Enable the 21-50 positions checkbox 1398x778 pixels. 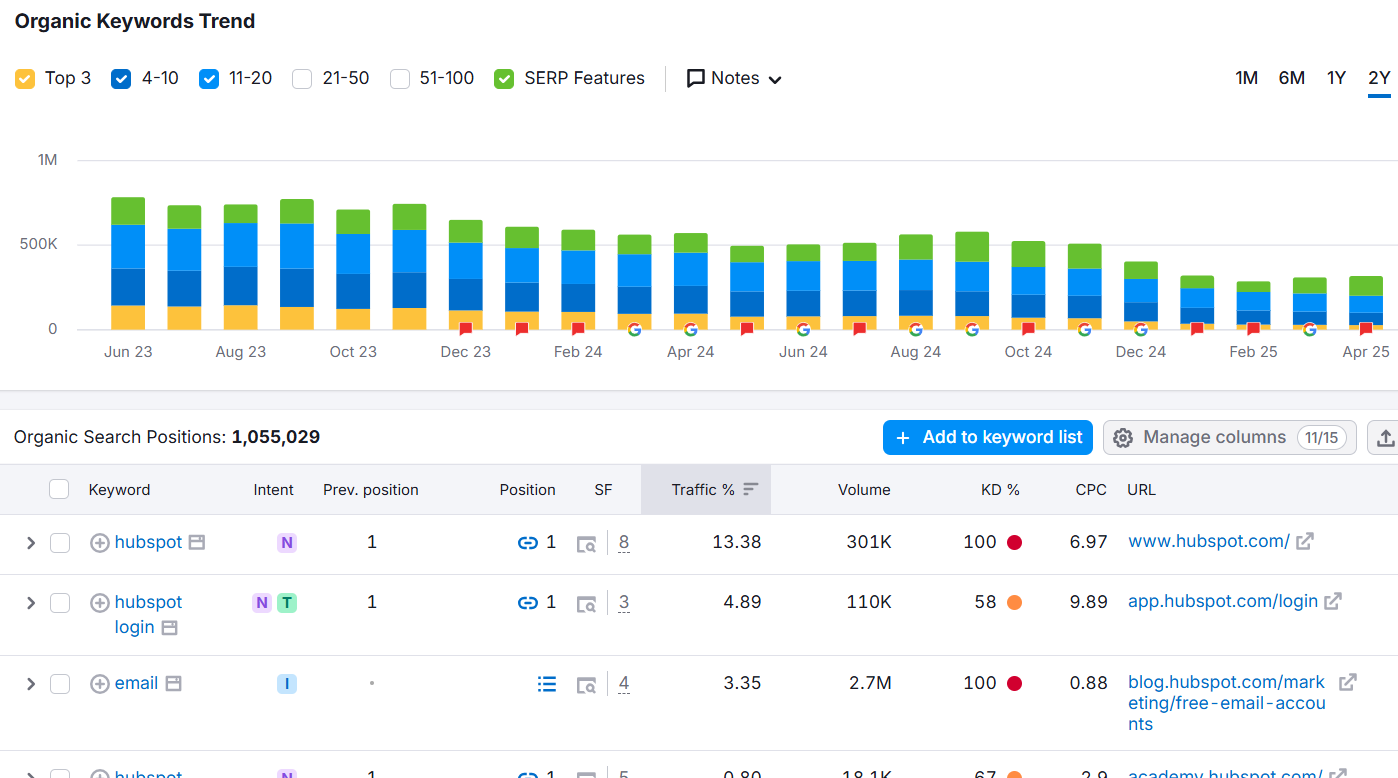302,79
